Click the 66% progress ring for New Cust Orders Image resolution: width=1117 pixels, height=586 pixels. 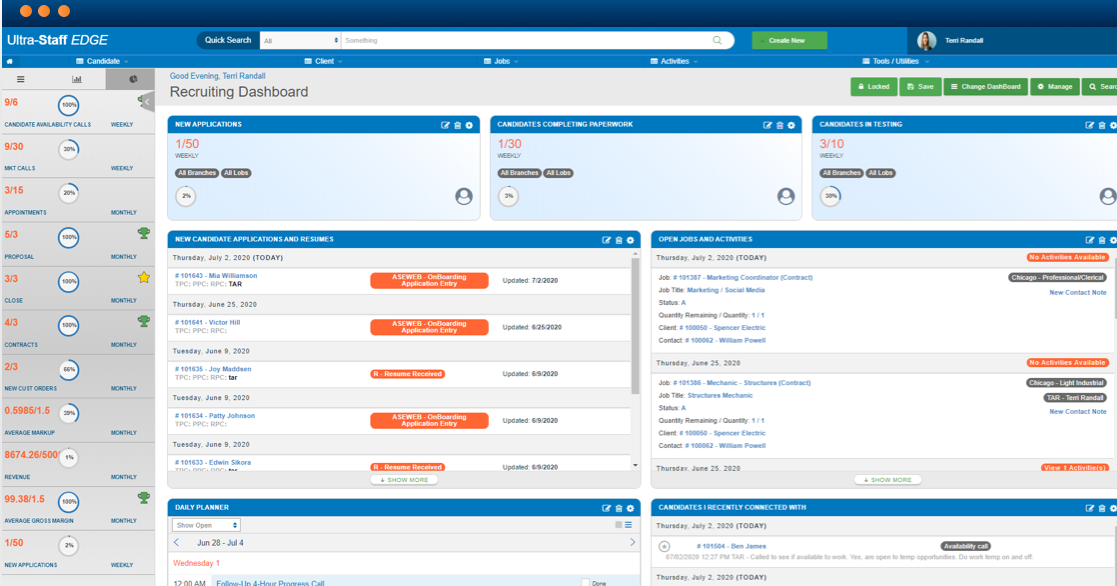[x=68, y=370]
